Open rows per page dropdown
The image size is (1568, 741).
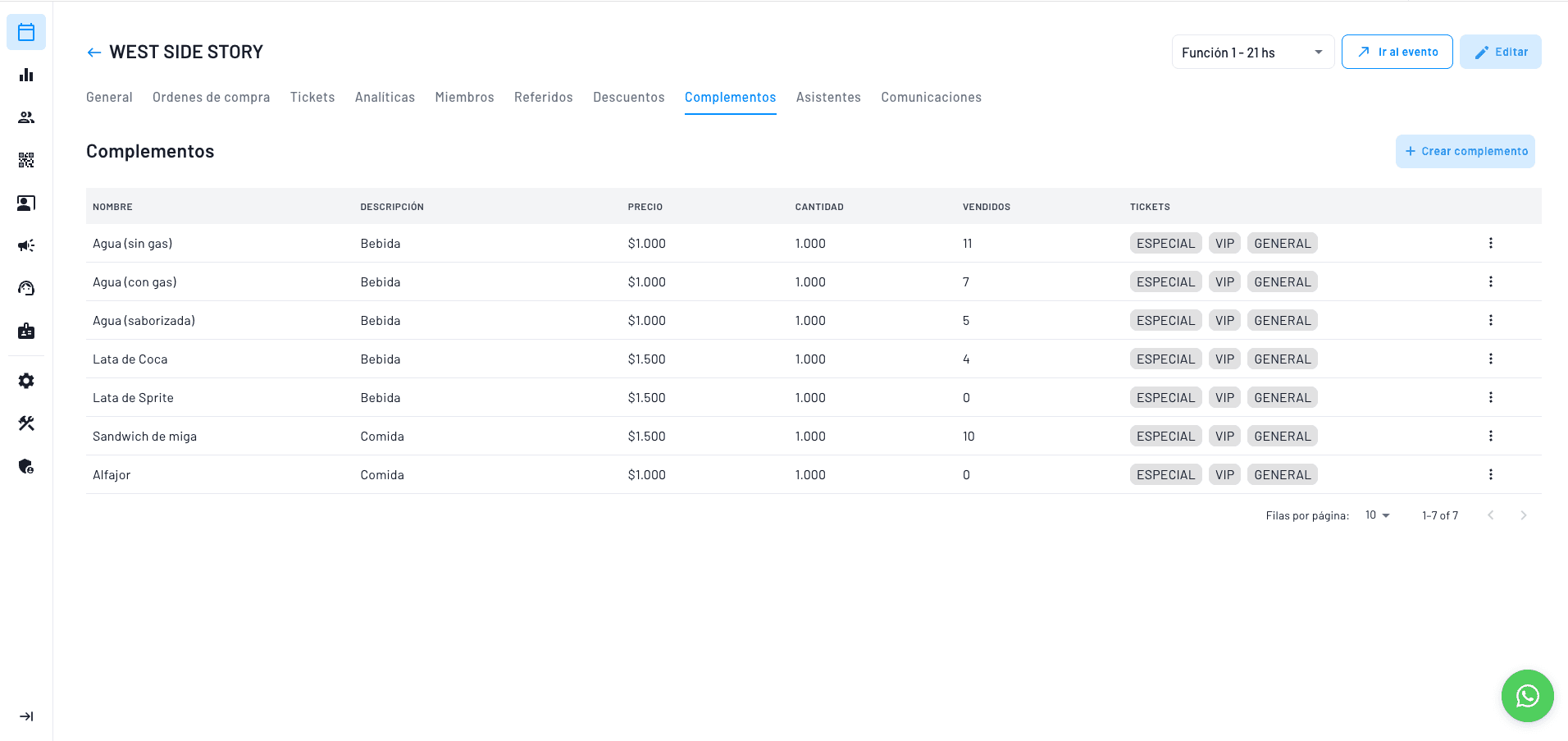click(1375, 515)
